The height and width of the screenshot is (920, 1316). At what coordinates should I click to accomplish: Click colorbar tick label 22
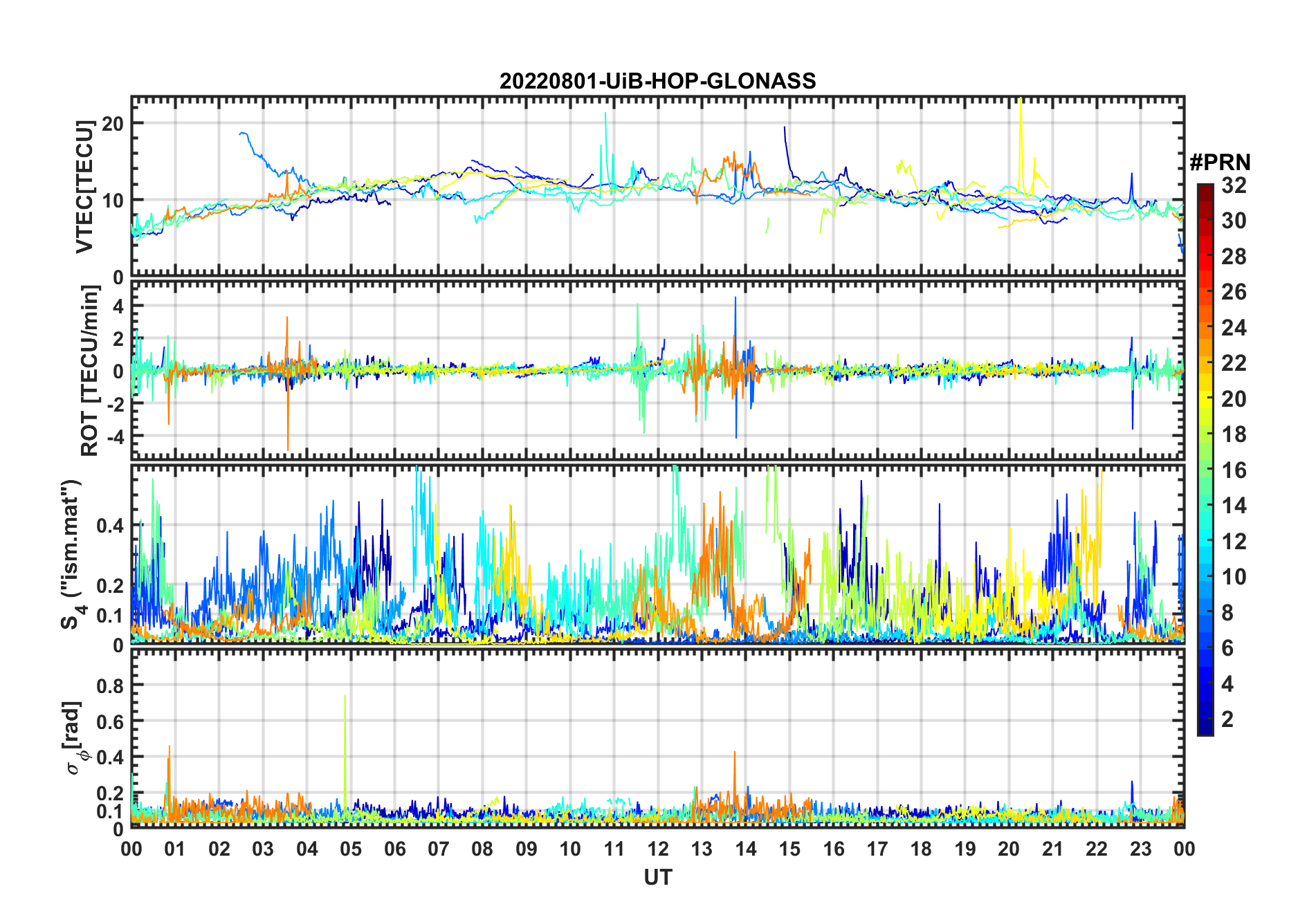(1234, 363)
